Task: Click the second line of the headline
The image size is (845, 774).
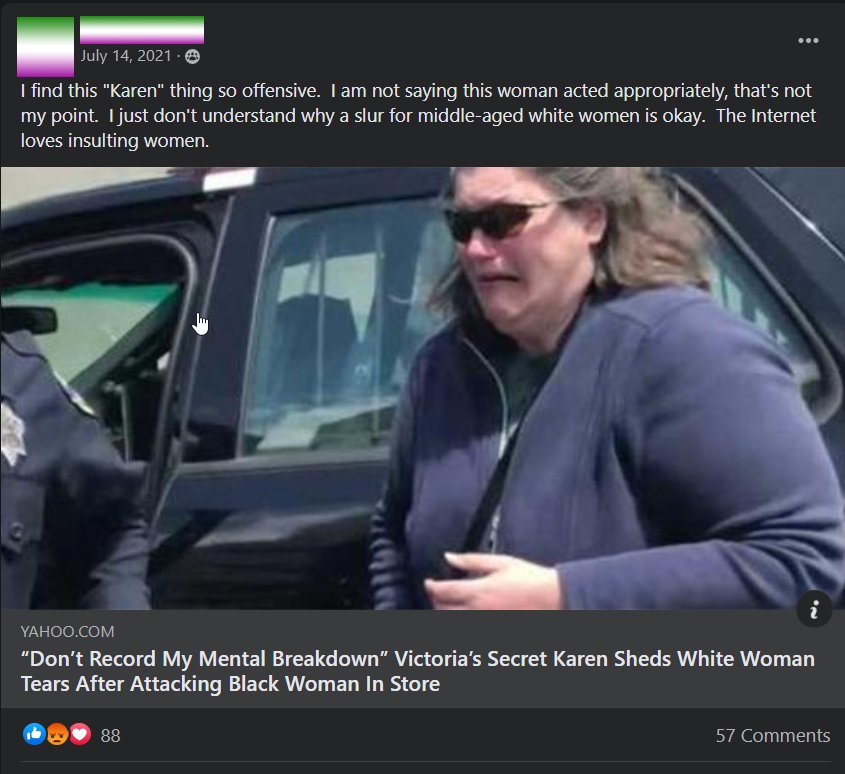Action: 230,684
